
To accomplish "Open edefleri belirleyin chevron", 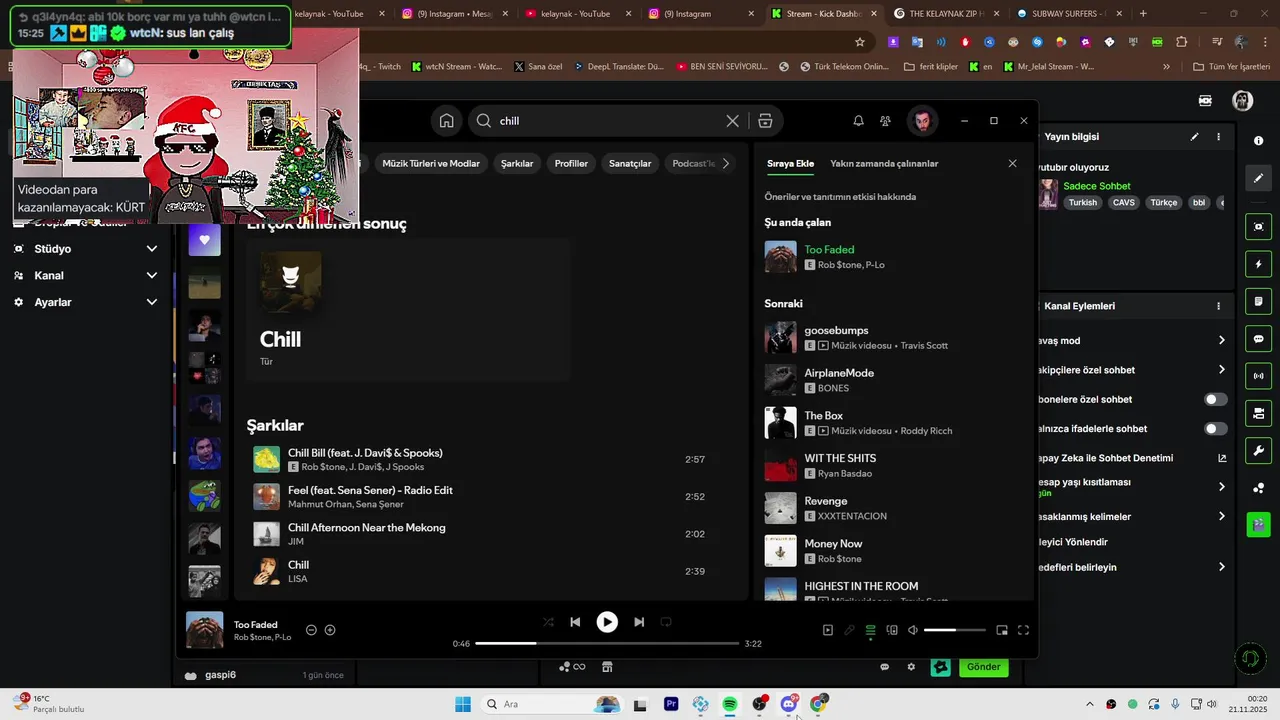I will (x=1221, y=568).
